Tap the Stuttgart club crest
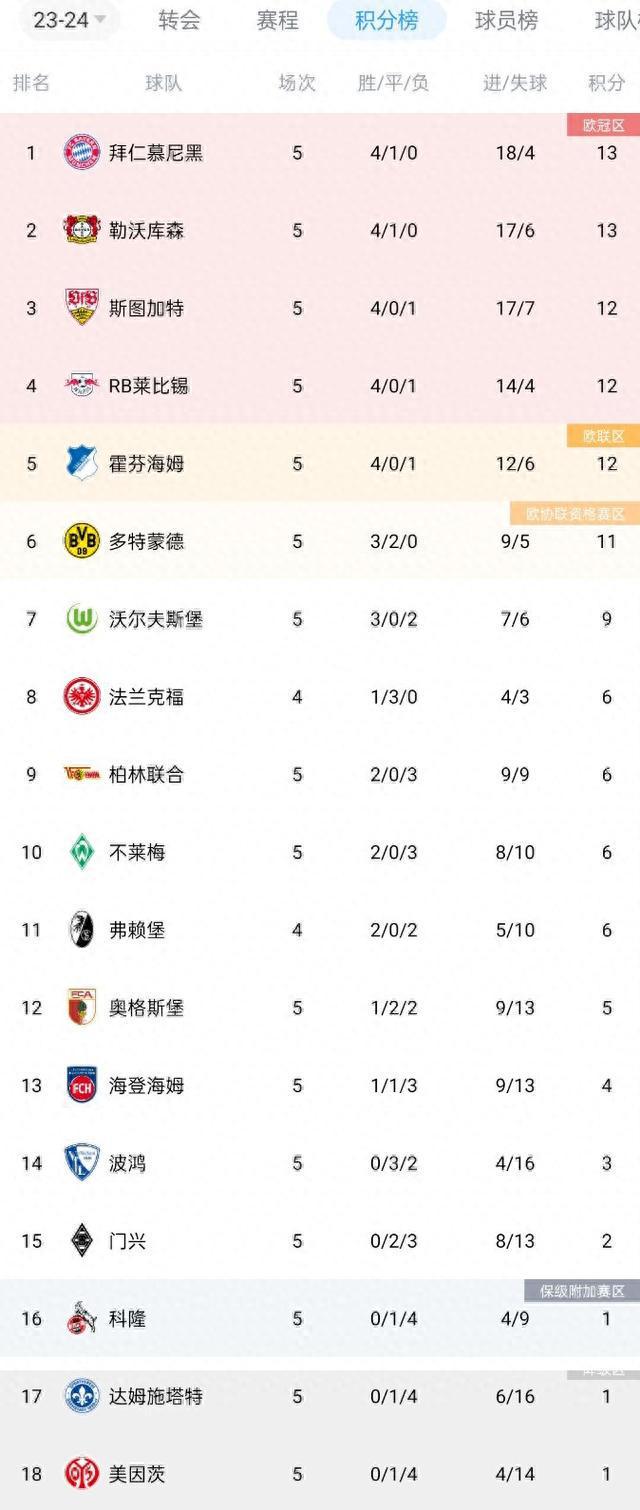Viewport: 640px width, 1510px height. (x=82, y=308)
